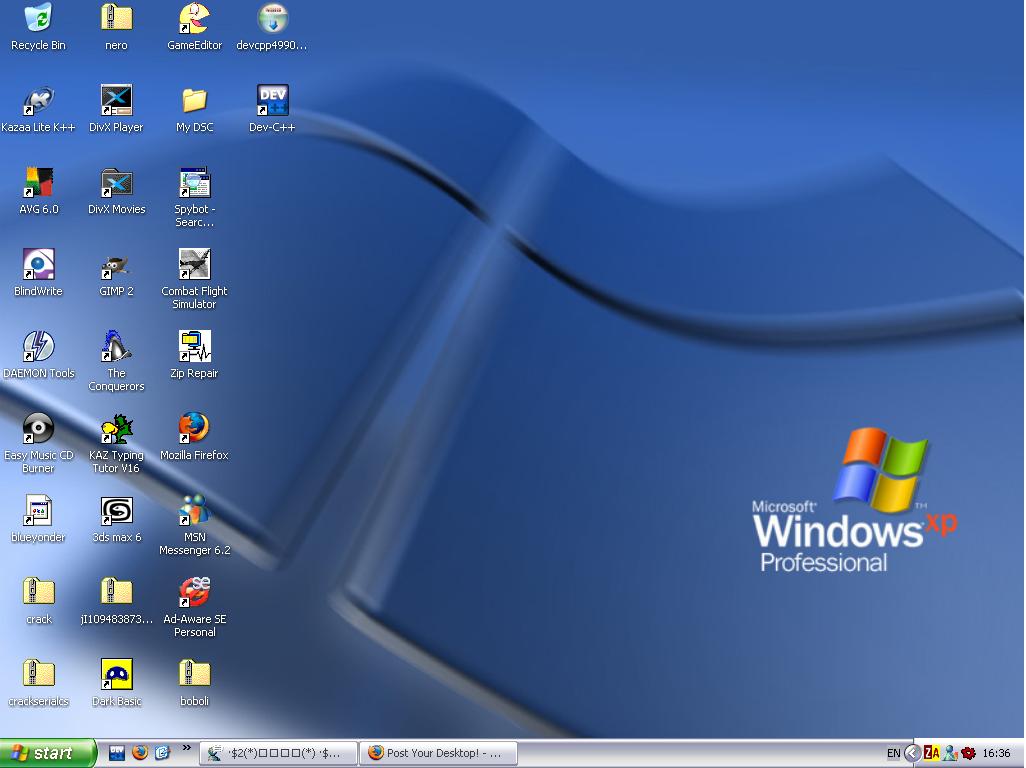Expand hidden Quick Launch items chevron

(x=186, y=748)
